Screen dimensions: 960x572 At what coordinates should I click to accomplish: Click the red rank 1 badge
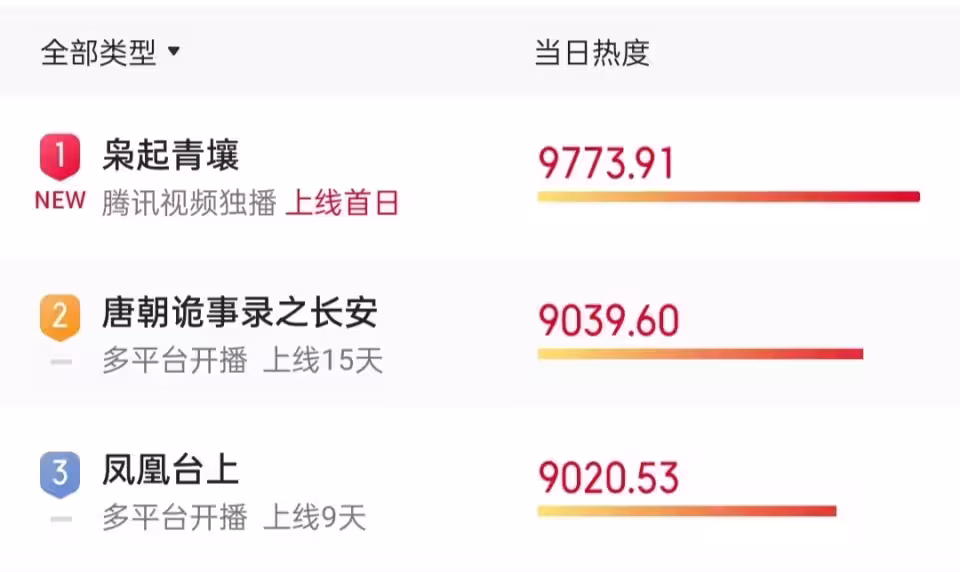click(x=60, y=157)
